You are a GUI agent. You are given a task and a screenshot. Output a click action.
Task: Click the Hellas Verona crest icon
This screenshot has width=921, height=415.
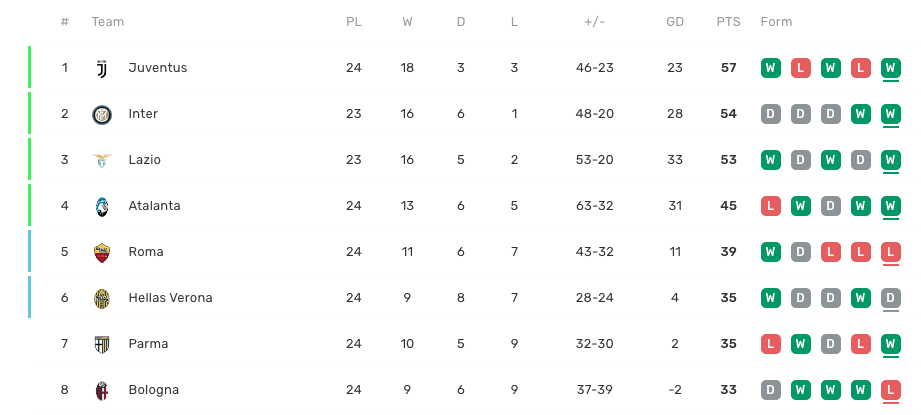click(x=101, y=298)
